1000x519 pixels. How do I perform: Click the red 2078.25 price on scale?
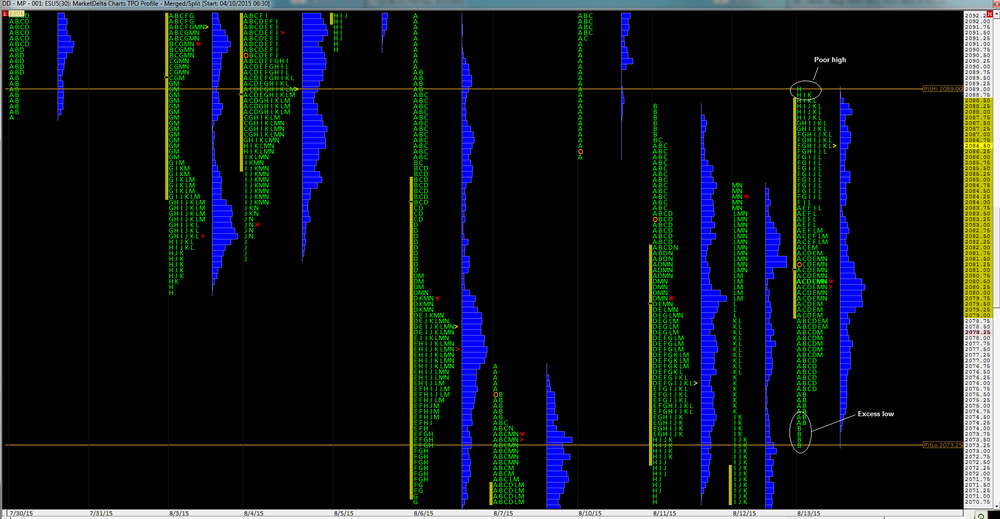point(978,332)
